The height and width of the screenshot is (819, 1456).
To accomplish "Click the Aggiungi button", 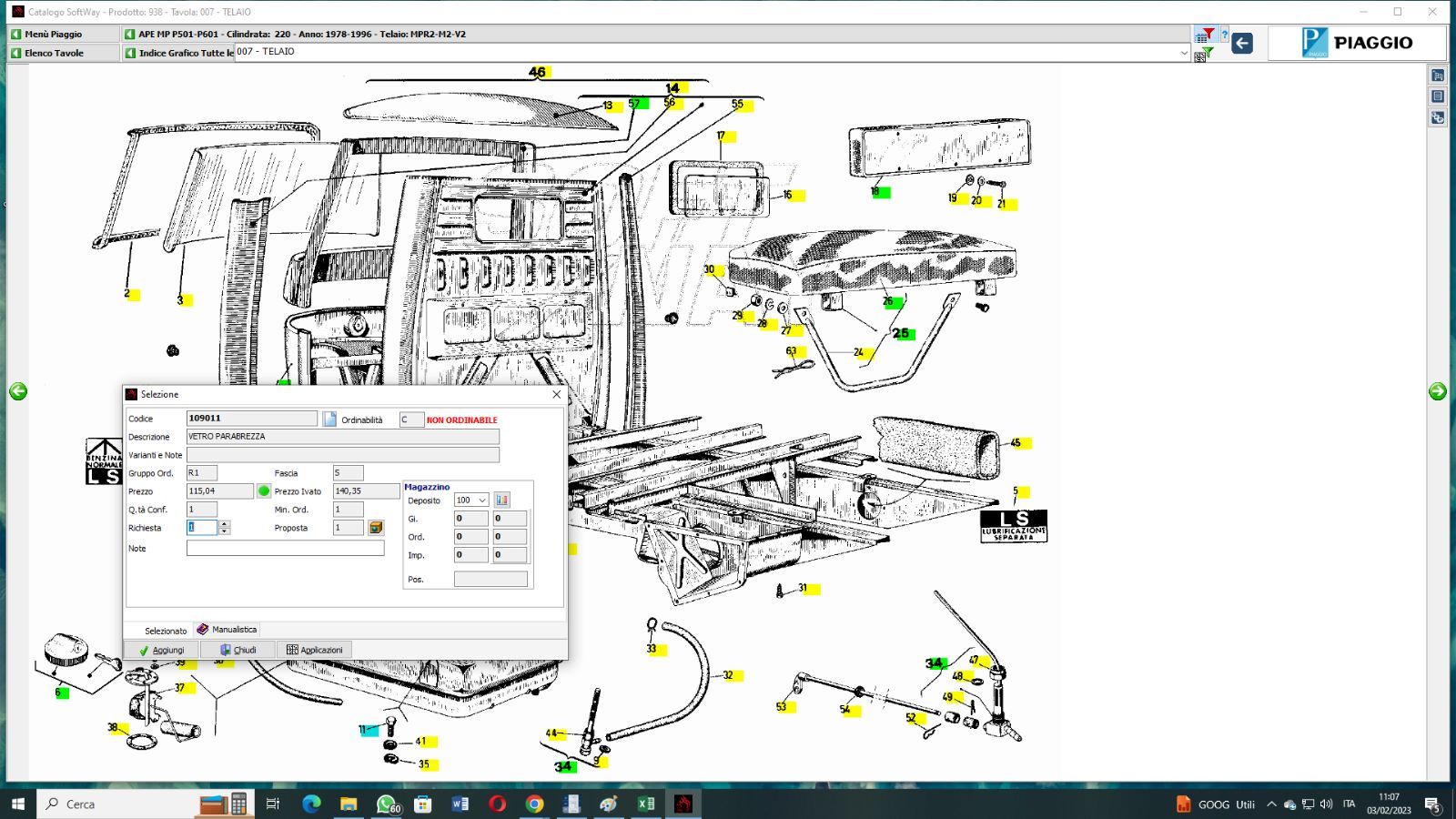I will 161,650.
